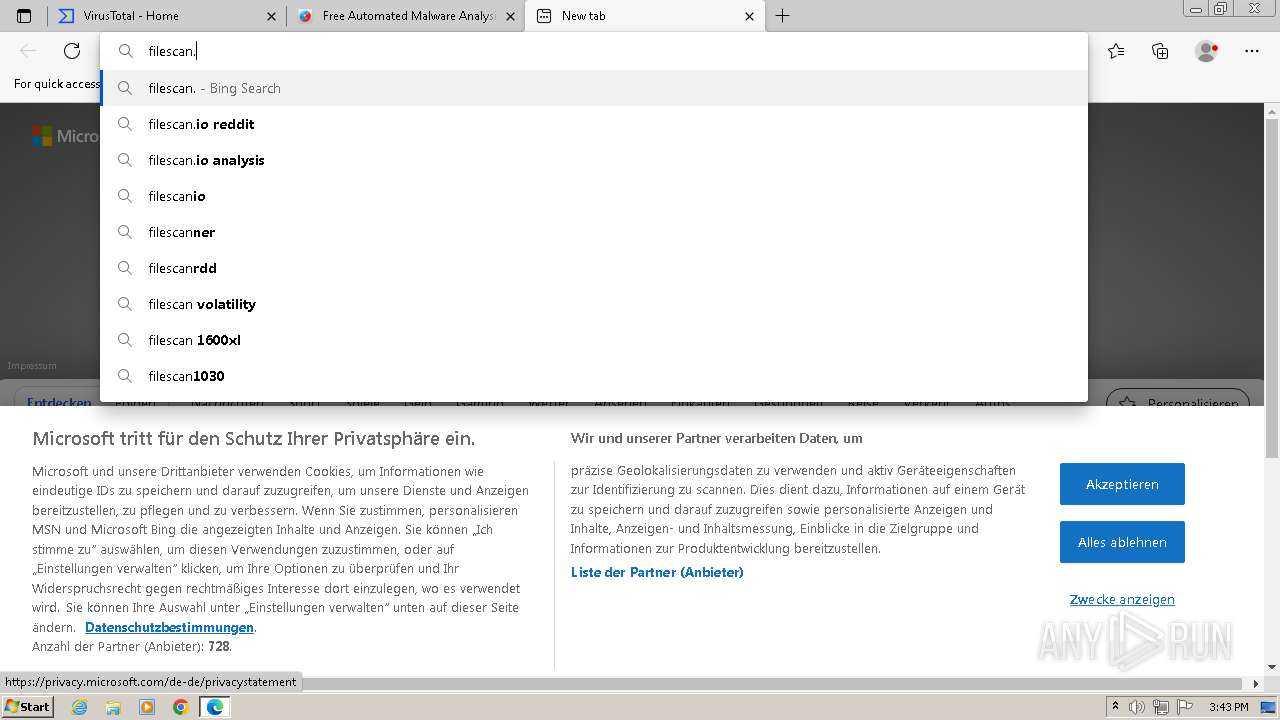1280x720 pixels.
Task: Open the Windows Start button
Action: coord(27,706)
